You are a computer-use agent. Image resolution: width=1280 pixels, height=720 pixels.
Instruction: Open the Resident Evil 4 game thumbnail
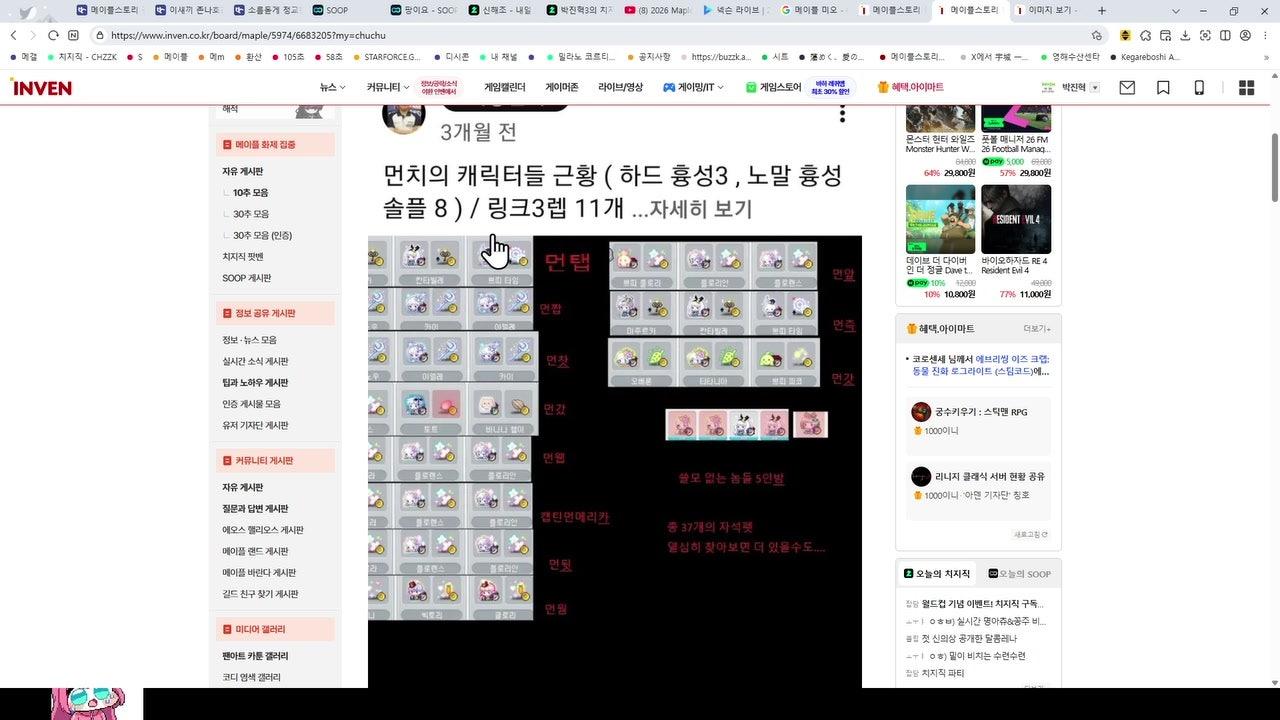(x=1016, y=219)
